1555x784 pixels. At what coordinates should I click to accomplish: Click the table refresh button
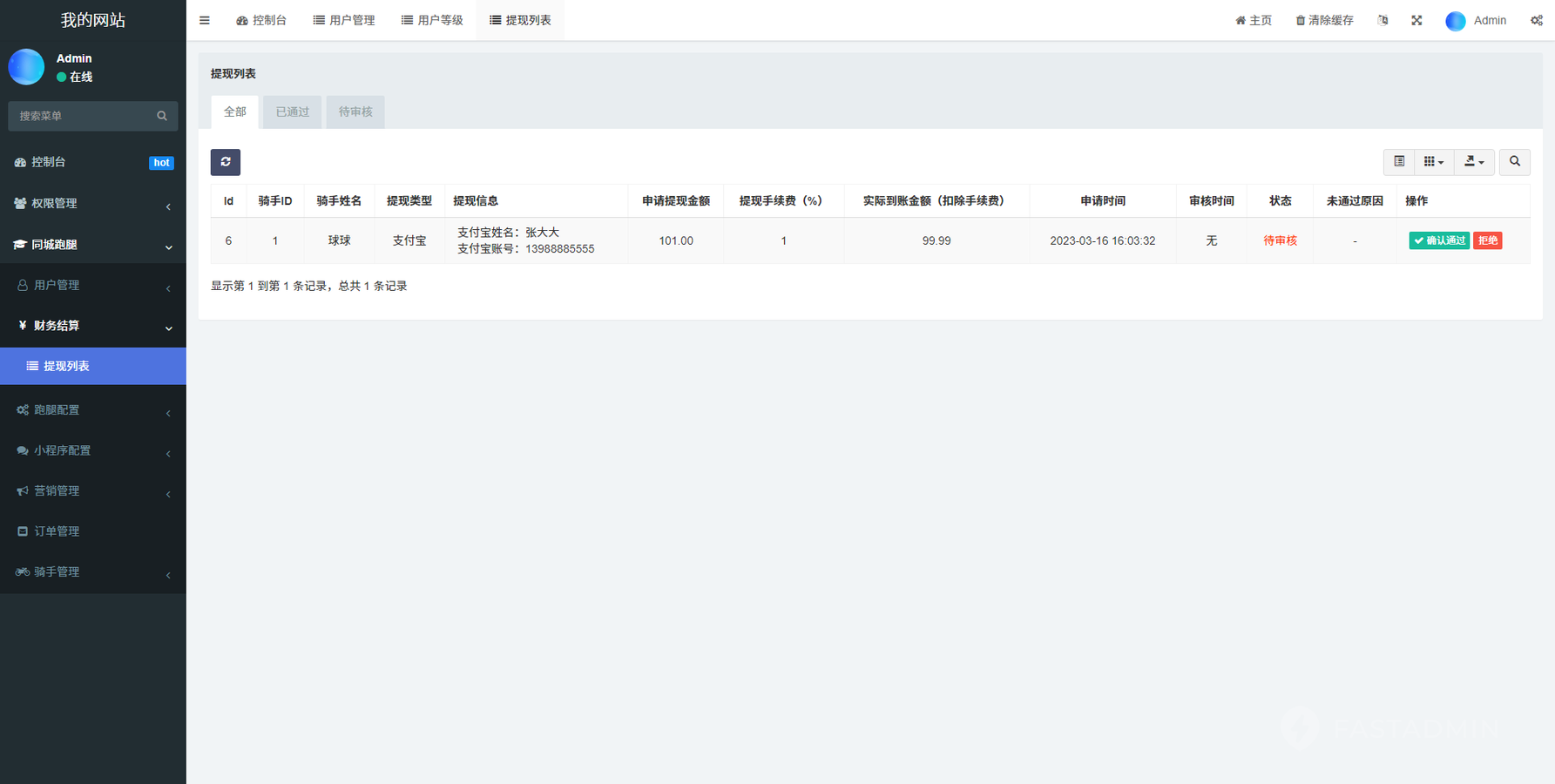pyautogui.click(x=225, y=162)
